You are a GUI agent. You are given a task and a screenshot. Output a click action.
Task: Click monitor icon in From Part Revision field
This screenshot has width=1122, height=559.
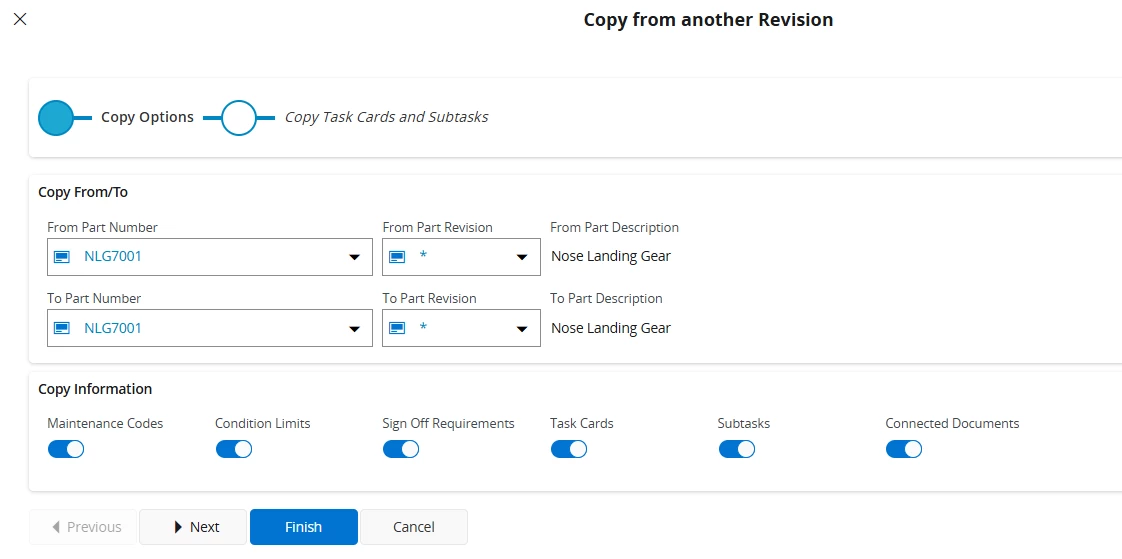click(x=397, y=257)
